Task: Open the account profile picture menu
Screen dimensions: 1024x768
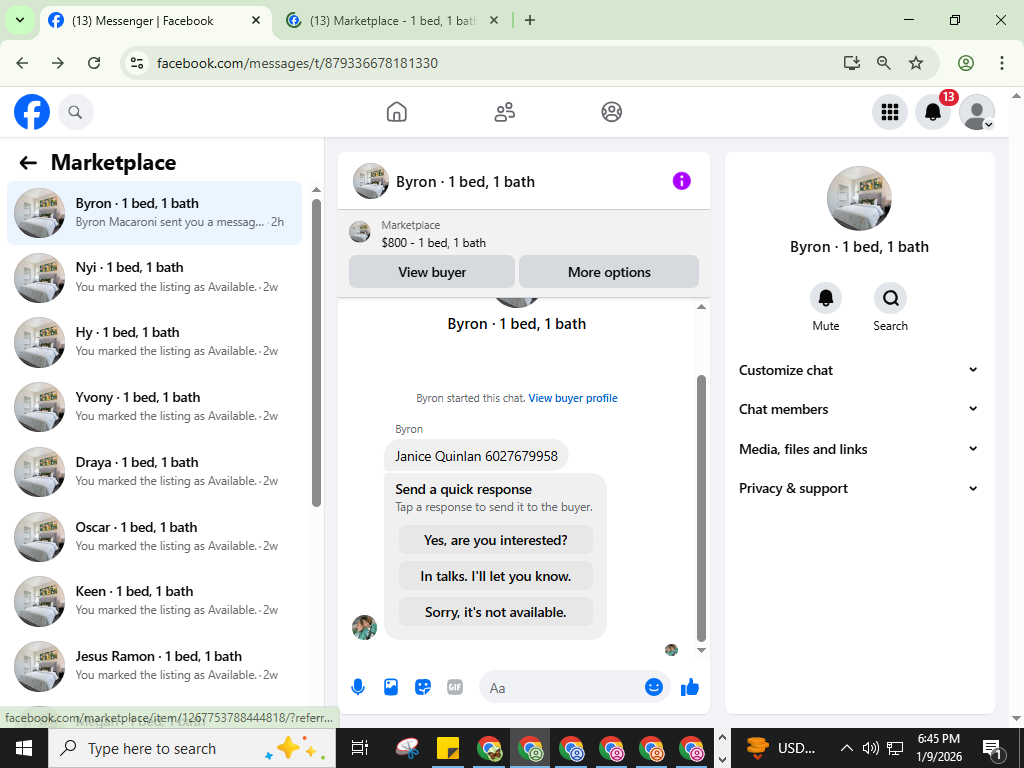Action: point(976,112)
